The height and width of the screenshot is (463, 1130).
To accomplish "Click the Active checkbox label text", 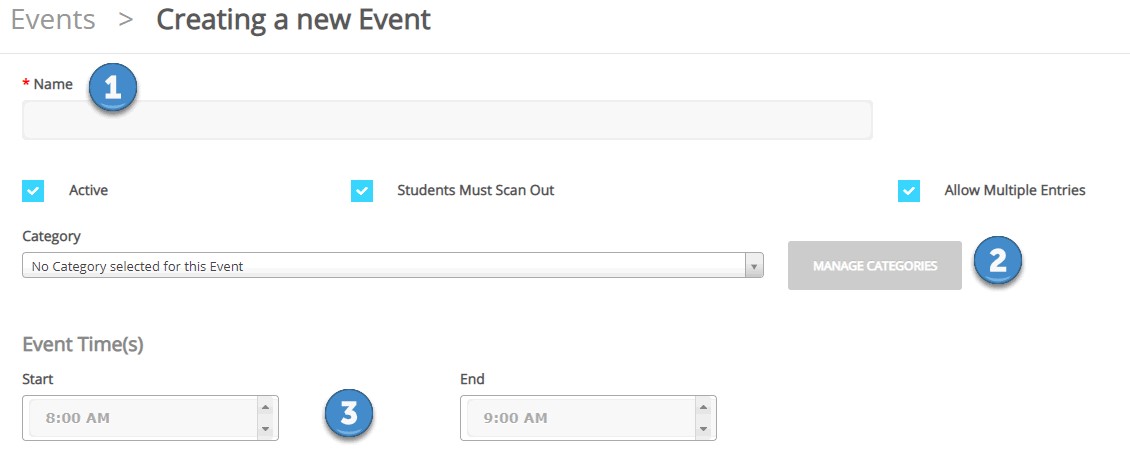I will pos(89,190).
